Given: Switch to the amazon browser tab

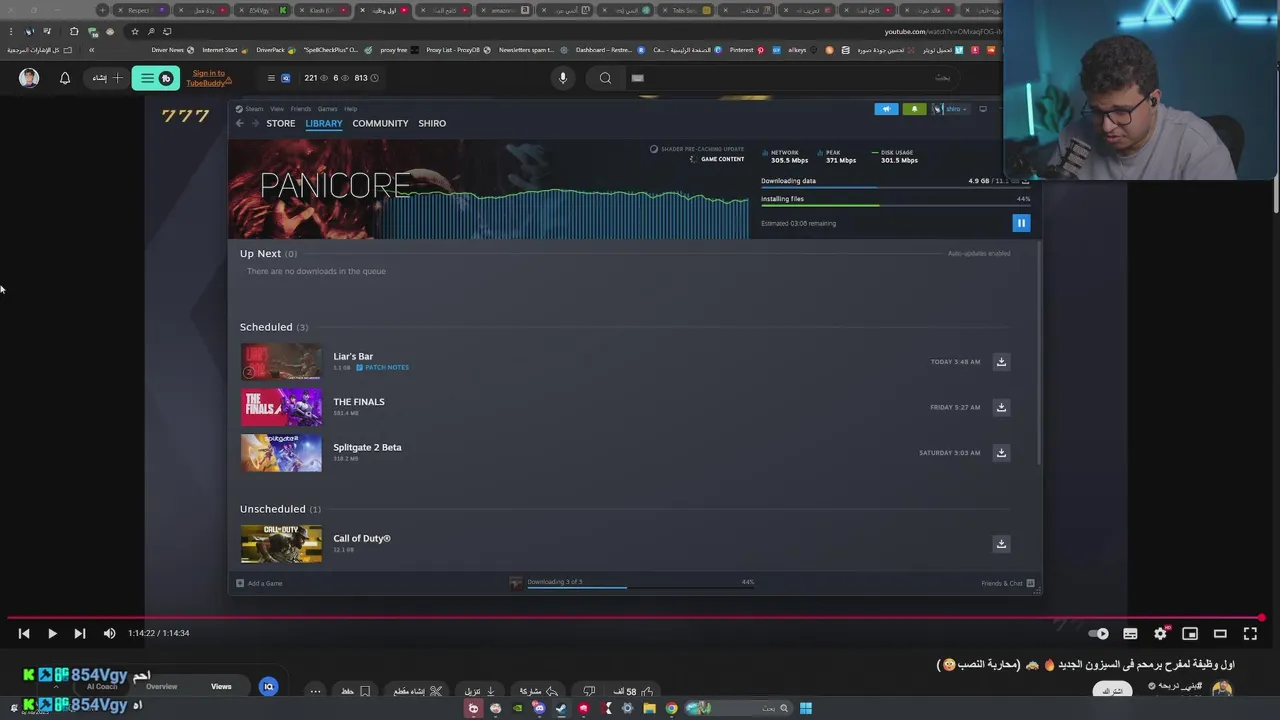Looking at the screenshot, I should pos(504,10).
